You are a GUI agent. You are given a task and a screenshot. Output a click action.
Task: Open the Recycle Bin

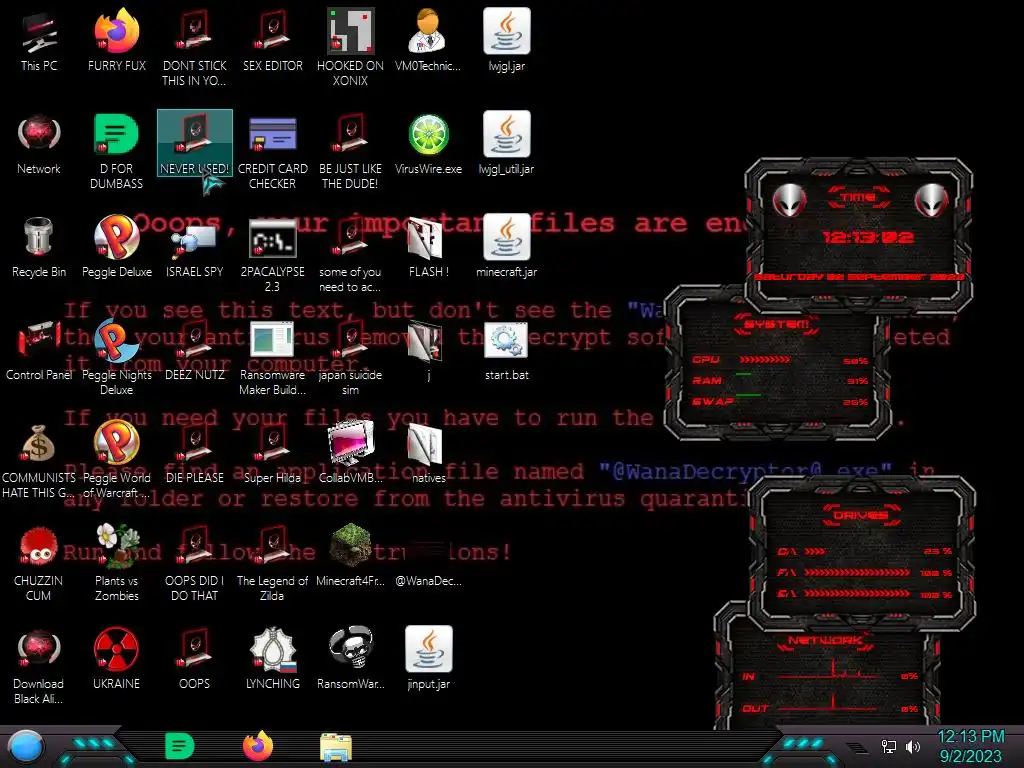39,247
